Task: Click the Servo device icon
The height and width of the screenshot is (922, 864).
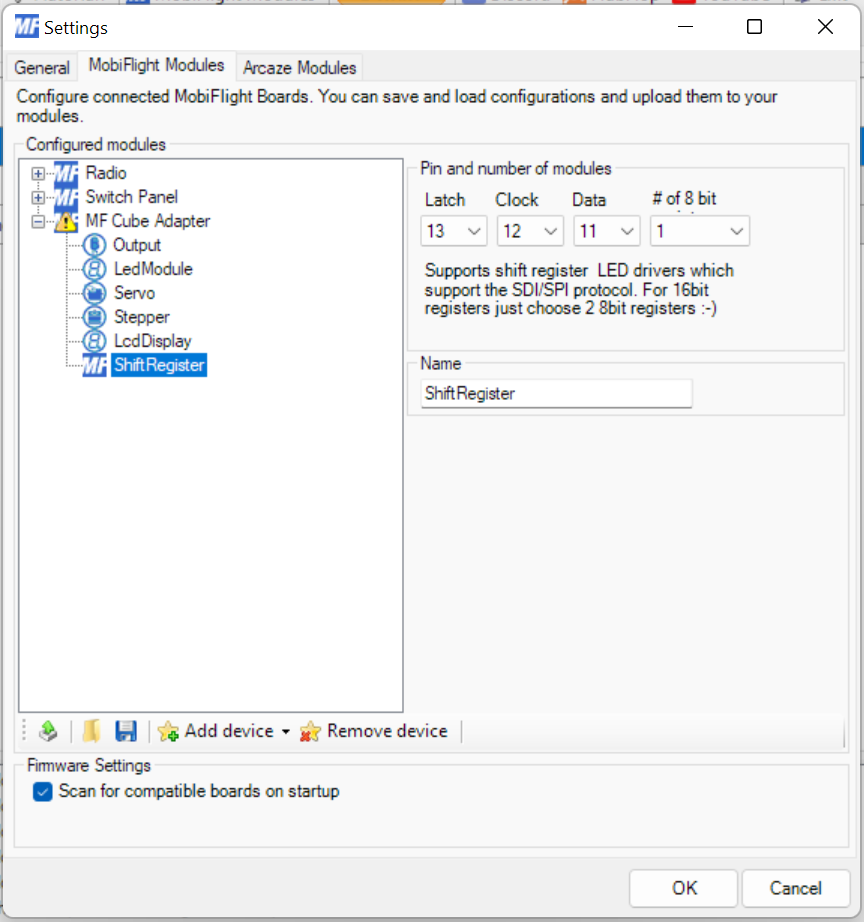Action: point(94,293)
